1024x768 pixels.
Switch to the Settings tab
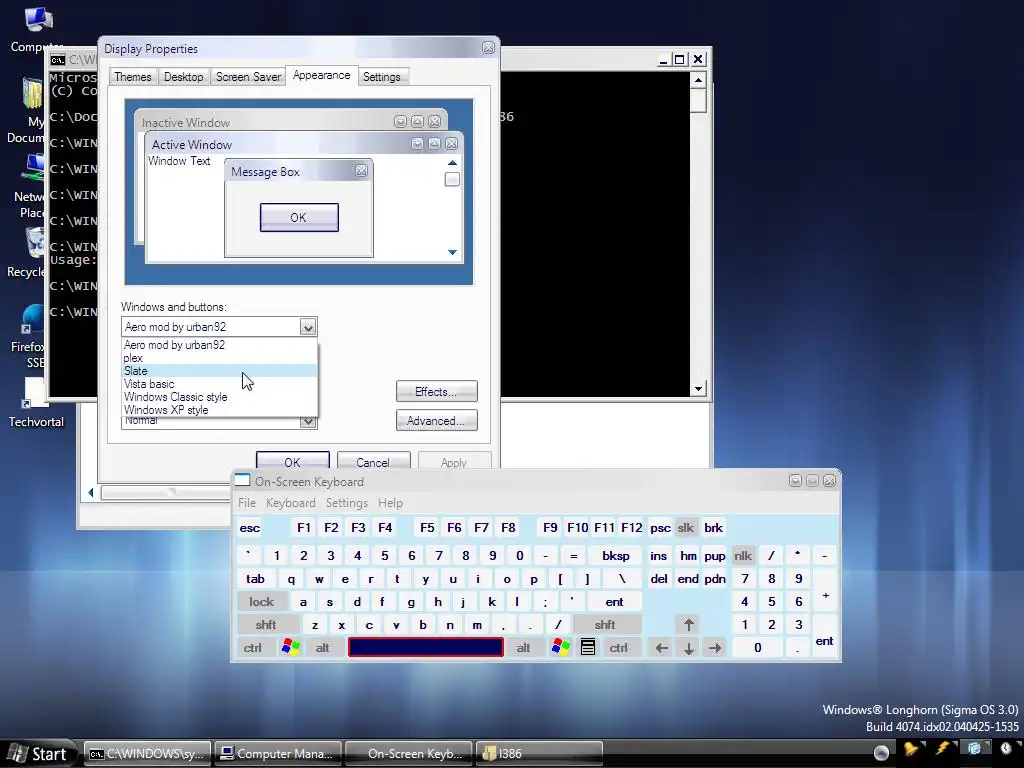[x=382, y=76]
